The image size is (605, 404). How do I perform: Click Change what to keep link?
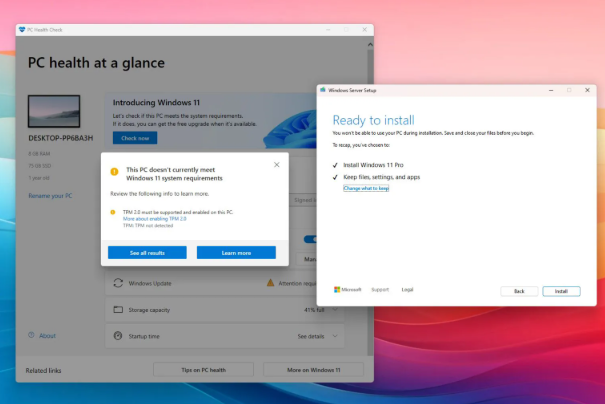366,188
